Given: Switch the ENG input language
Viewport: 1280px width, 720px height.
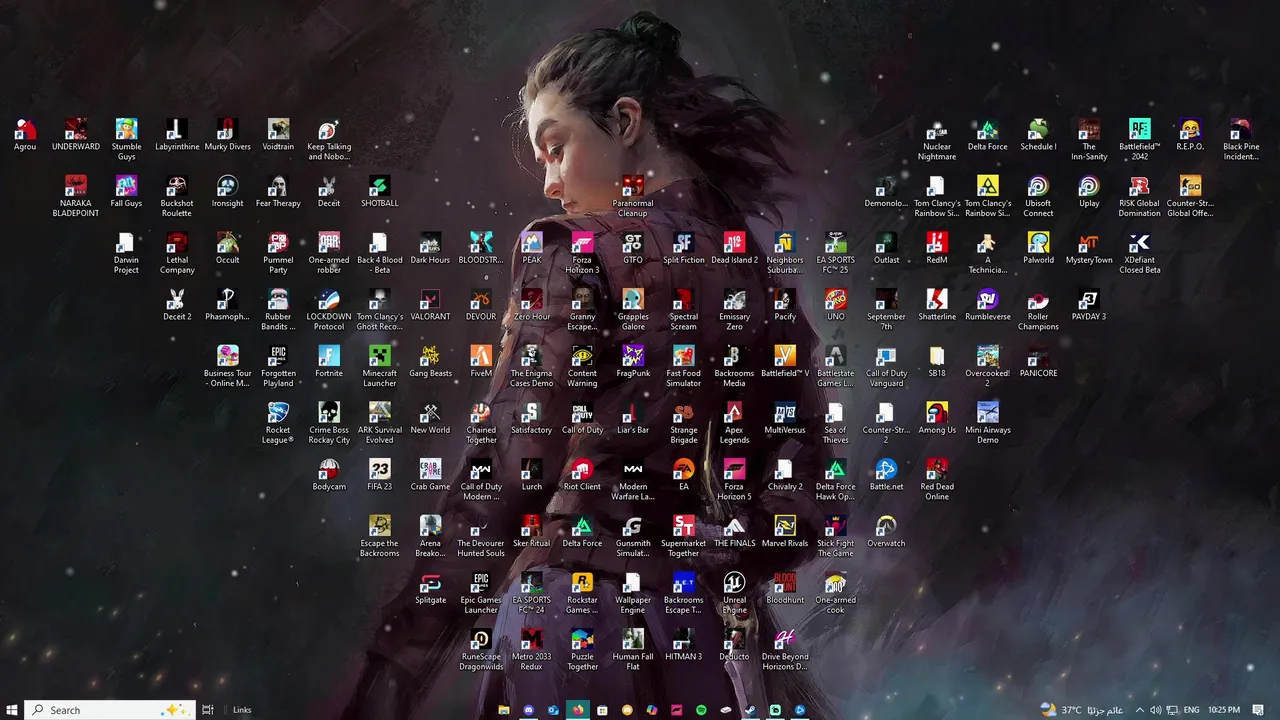Looking at the screenshot, I should (x=1191, y=710).
